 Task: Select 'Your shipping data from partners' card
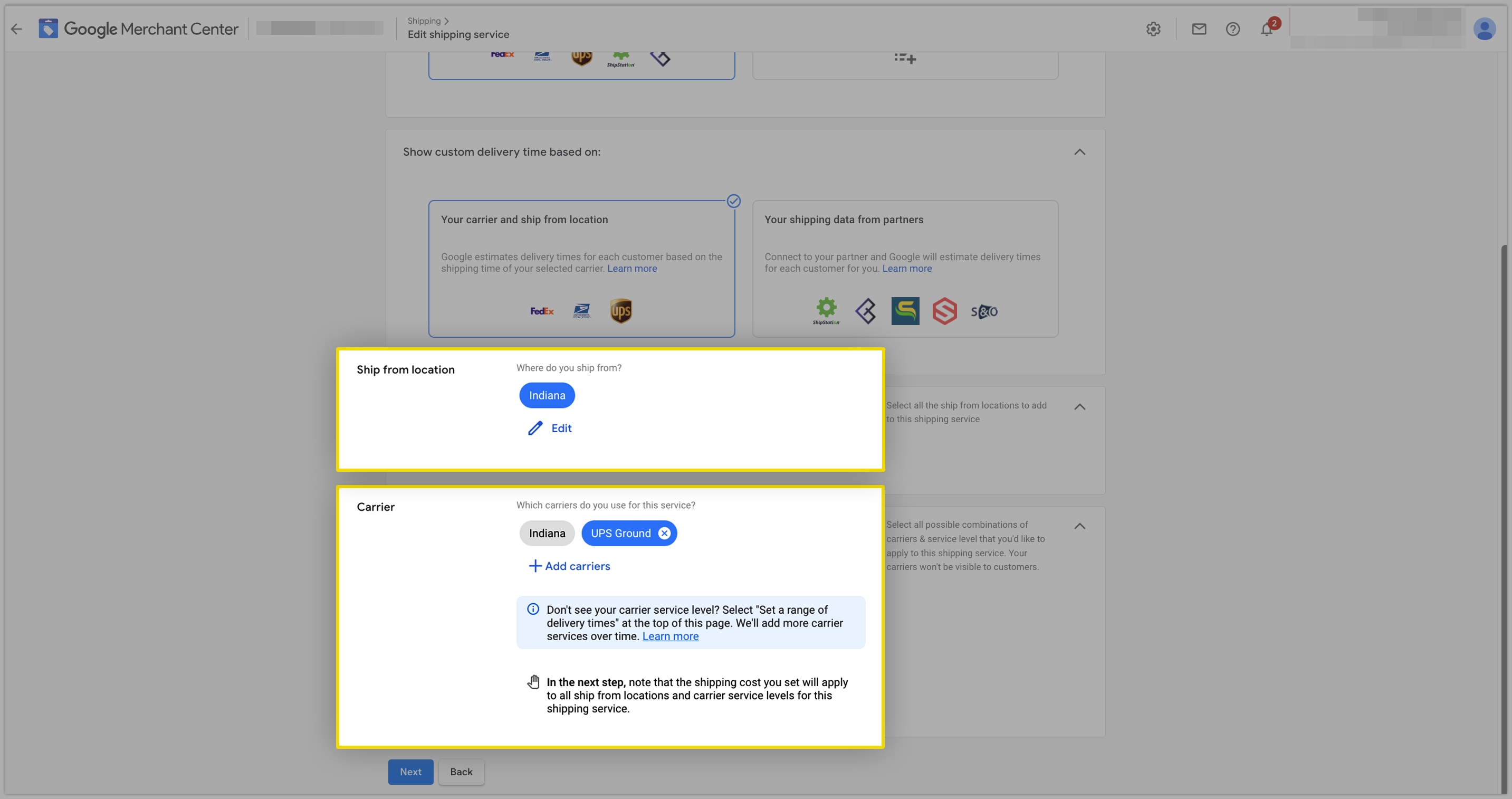pos(905,269)
